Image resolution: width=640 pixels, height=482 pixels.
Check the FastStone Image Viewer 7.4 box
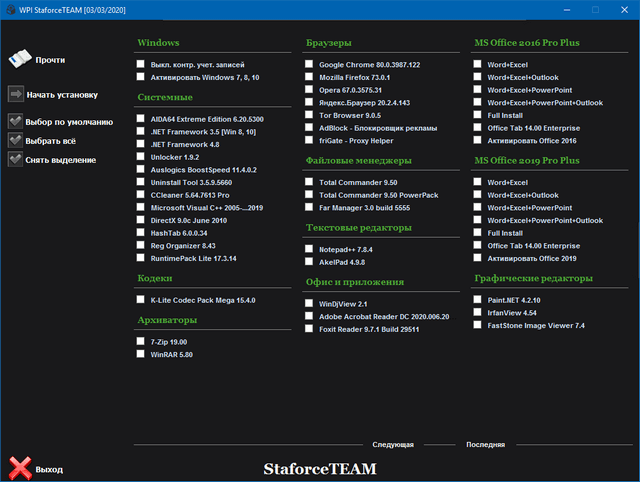tap(477, 325)
